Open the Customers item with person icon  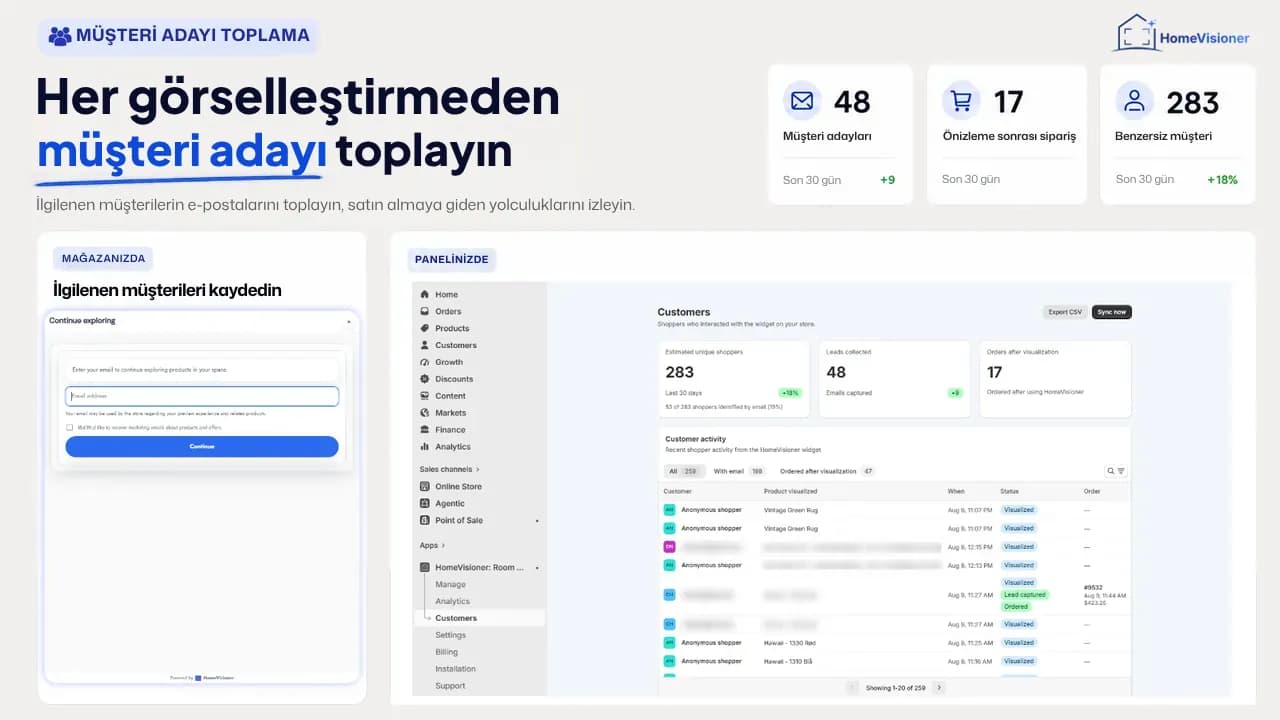[x=448, y=345]
